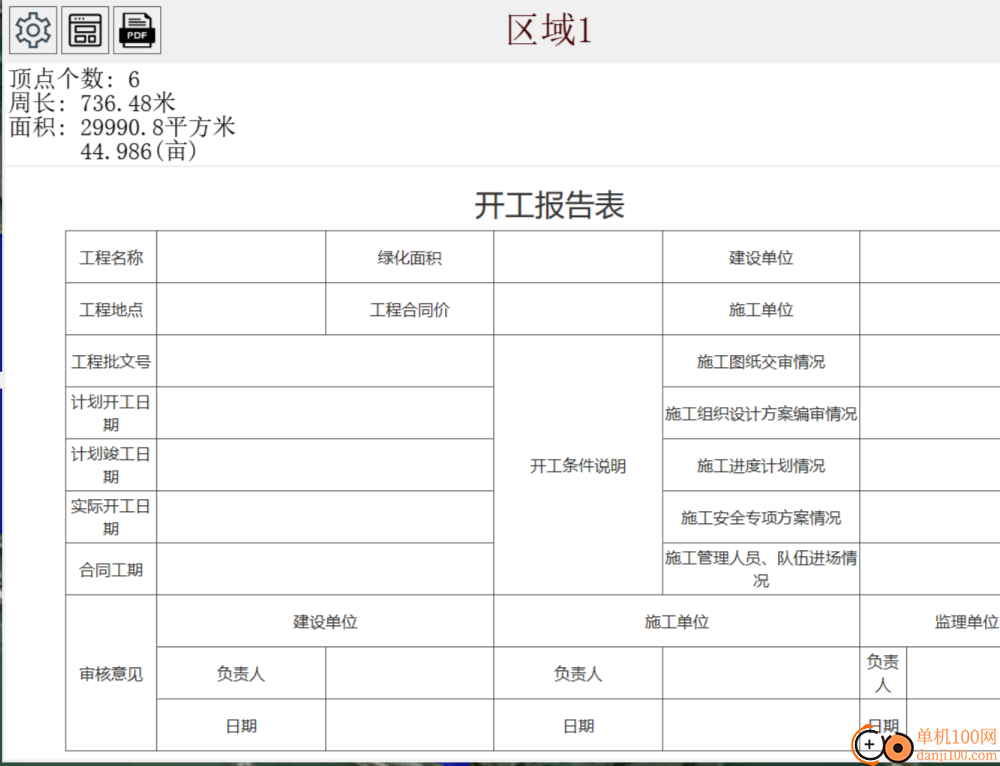The width and height of the screenshot is (1000, 766).
Task: Click the 施工进度计划情况 cell
Action: click(761, 465)
